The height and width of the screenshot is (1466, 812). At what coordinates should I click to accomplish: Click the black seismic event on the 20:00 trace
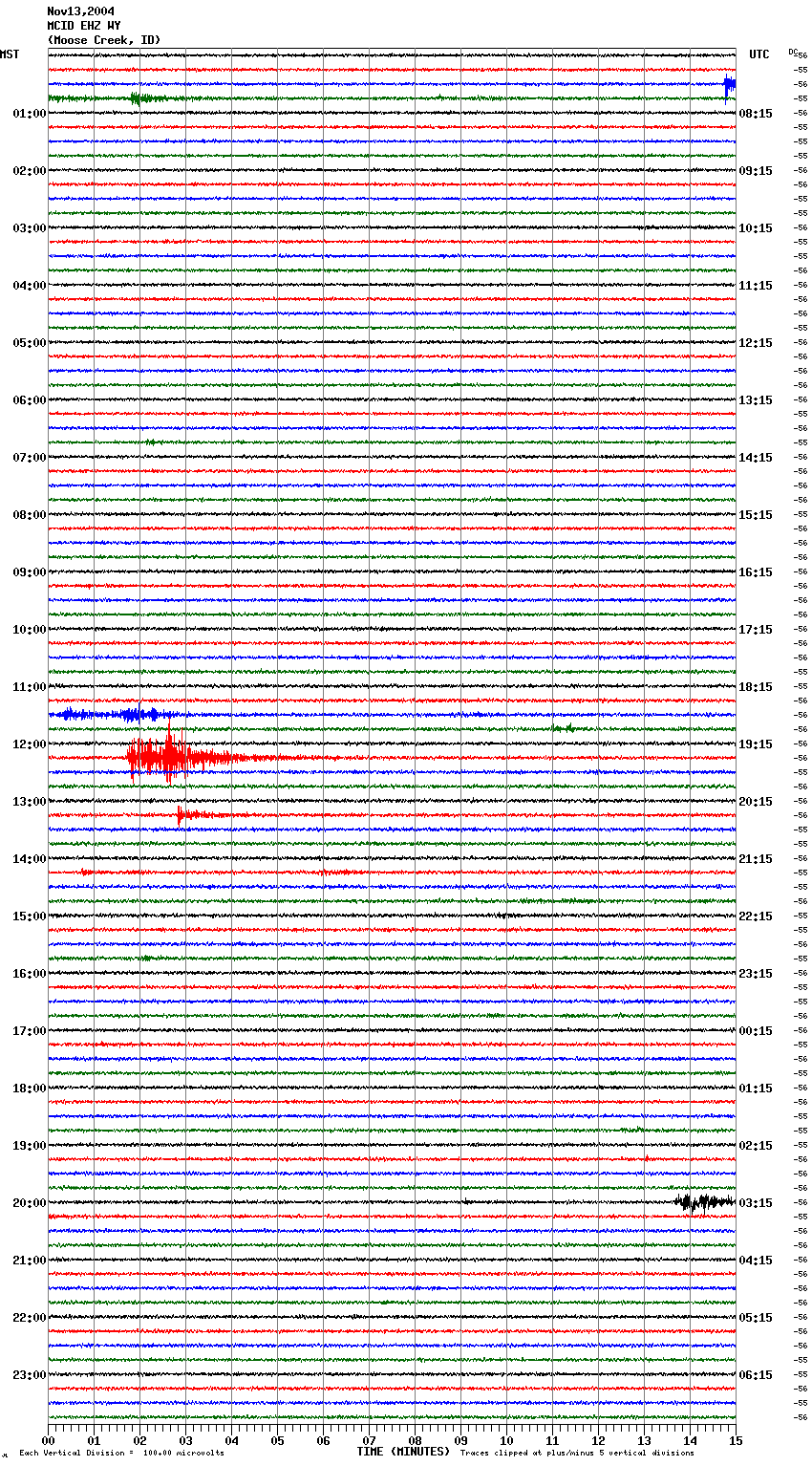click(x=705, y=1202)
